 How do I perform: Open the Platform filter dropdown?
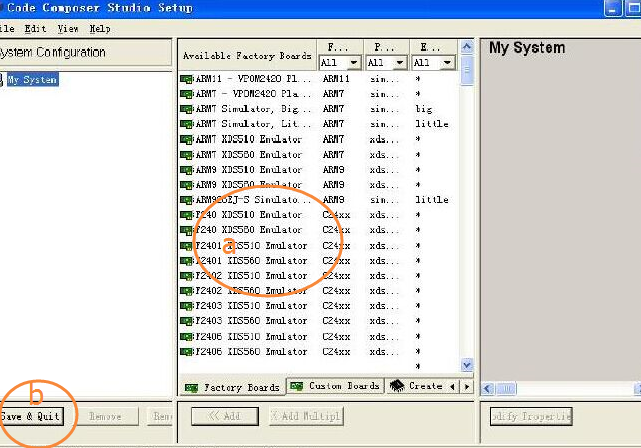pos(400,63)
